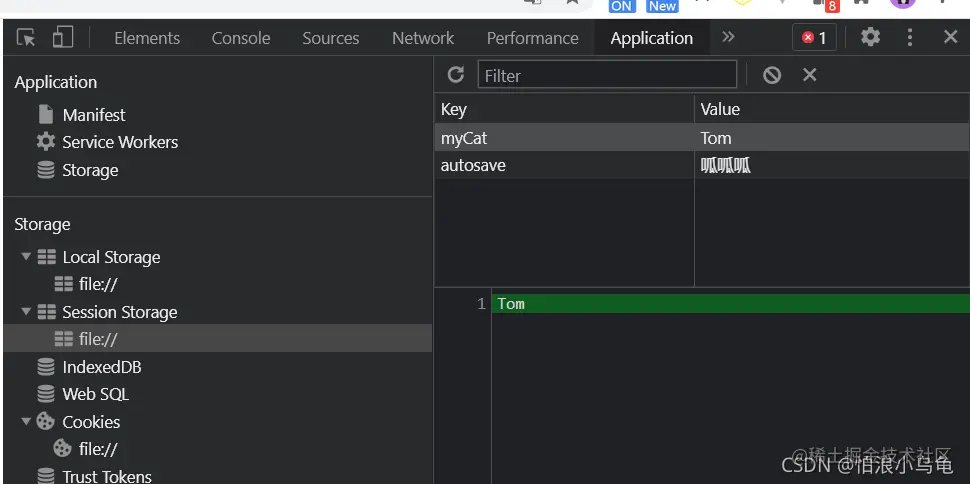Click the Tom preview line
Image resolution: width=970 pixels, height=484 pixels.
click(x=731, y=304)
